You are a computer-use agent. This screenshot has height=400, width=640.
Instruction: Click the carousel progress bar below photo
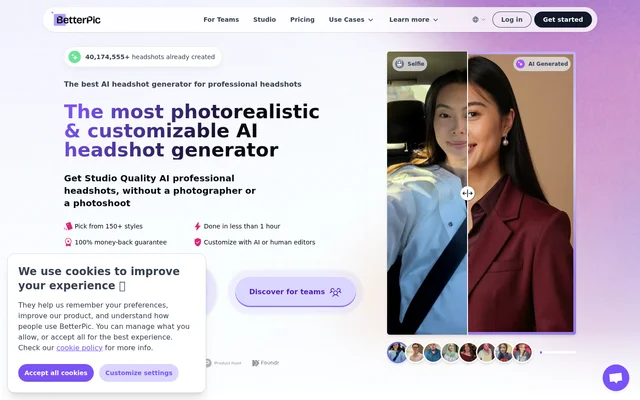558,352
